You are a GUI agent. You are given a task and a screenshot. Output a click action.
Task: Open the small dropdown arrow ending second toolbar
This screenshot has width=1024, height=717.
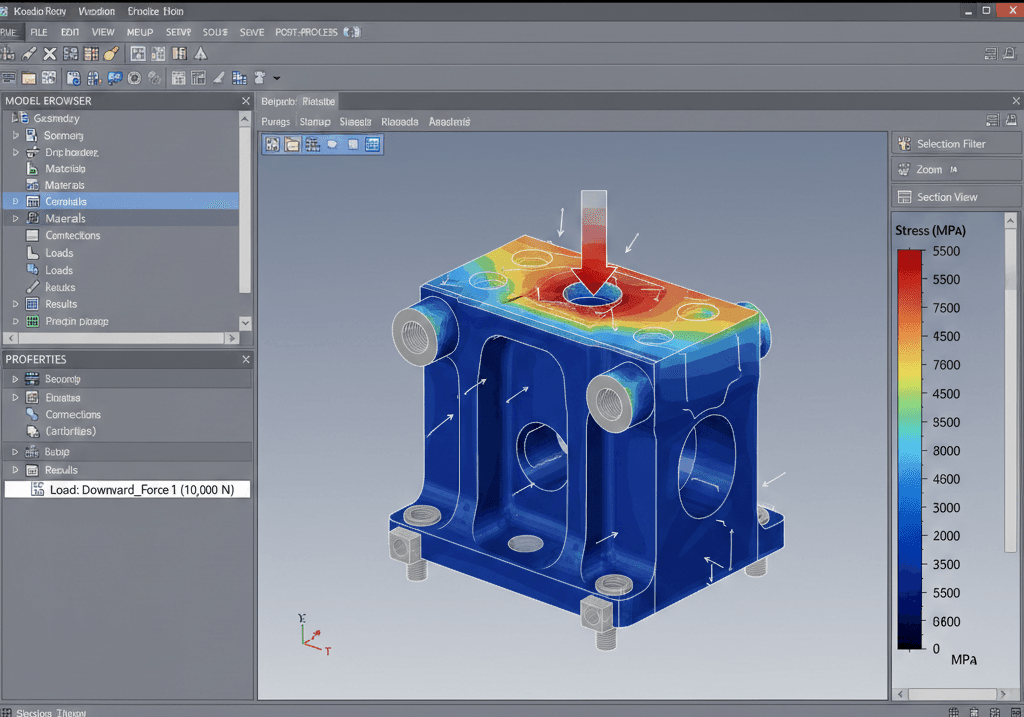tap(277, 78)
